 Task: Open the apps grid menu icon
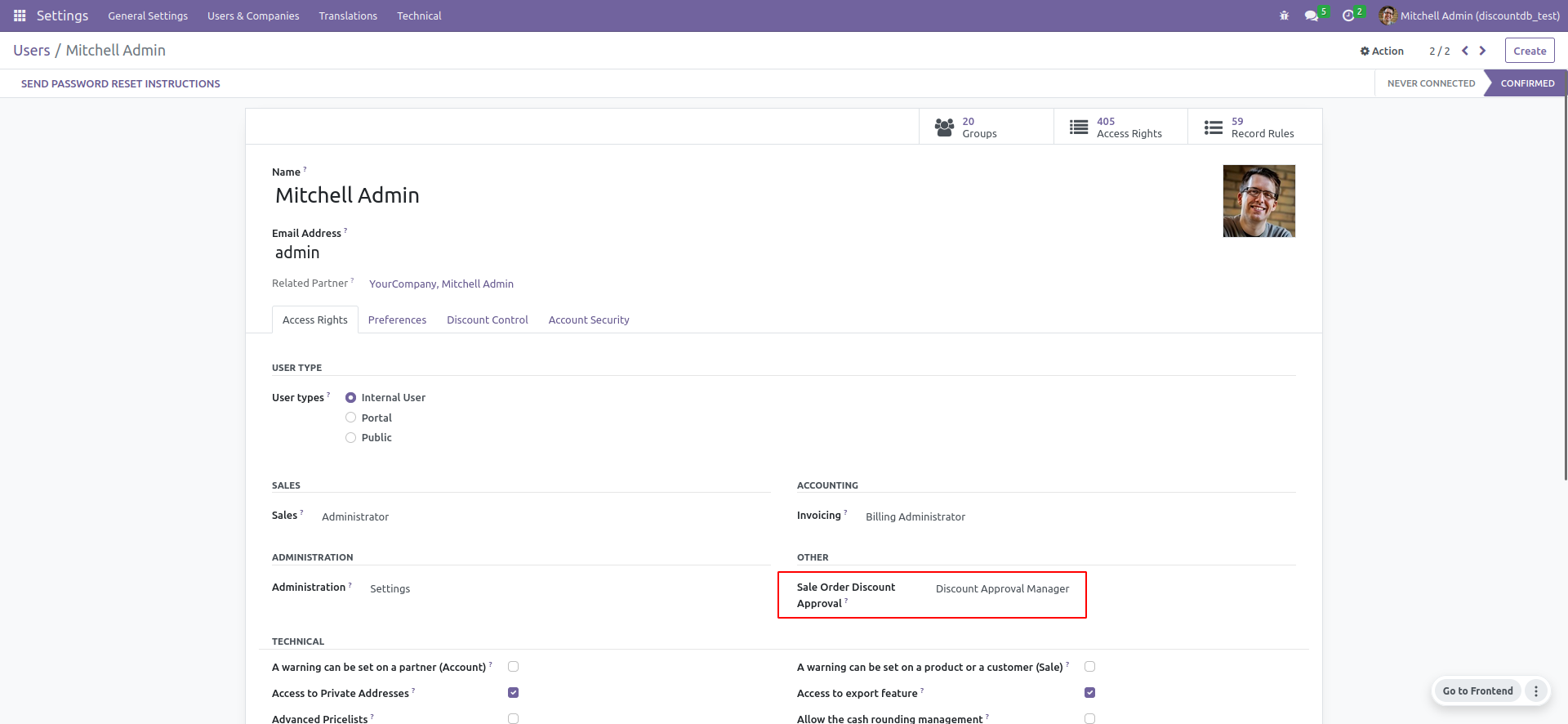pyautogui.click(x=20, y=16)
